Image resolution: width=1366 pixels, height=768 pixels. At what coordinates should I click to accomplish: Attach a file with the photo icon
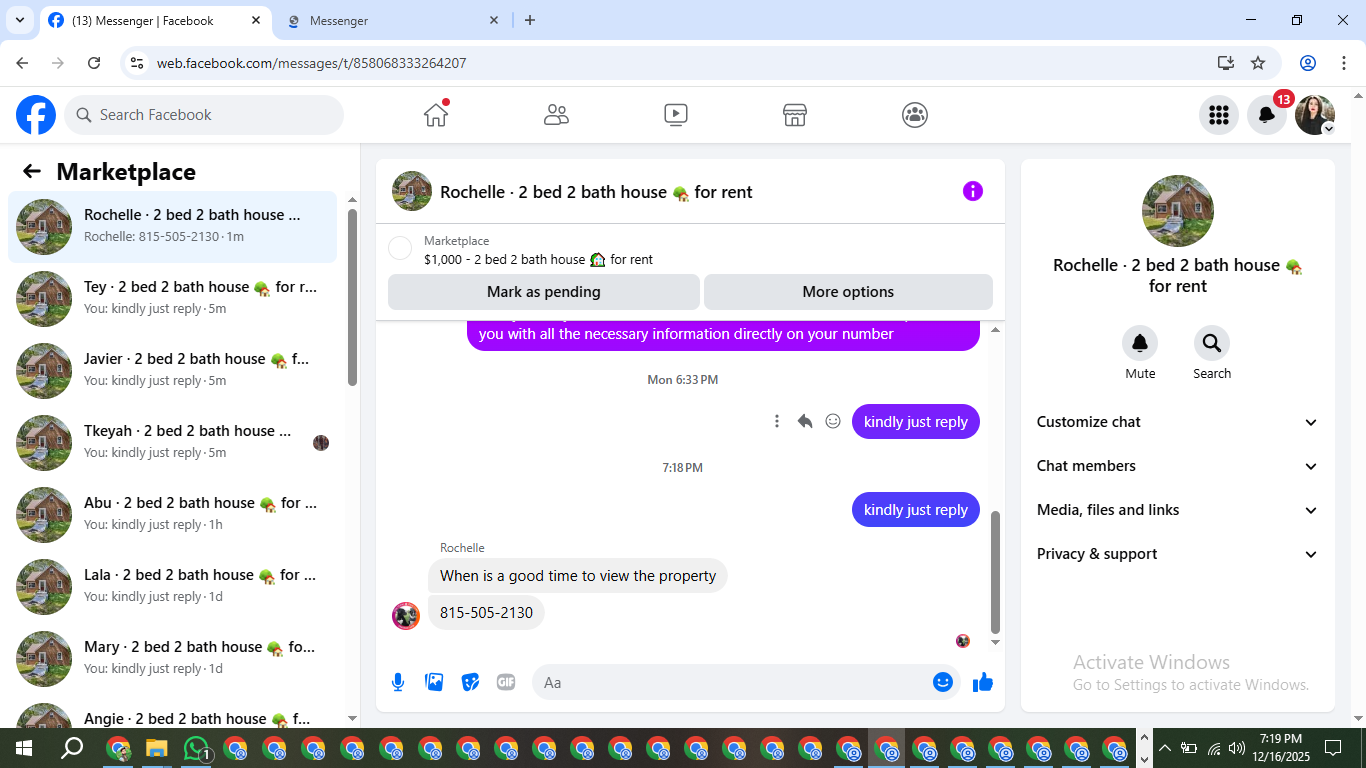tap(434, 682)
